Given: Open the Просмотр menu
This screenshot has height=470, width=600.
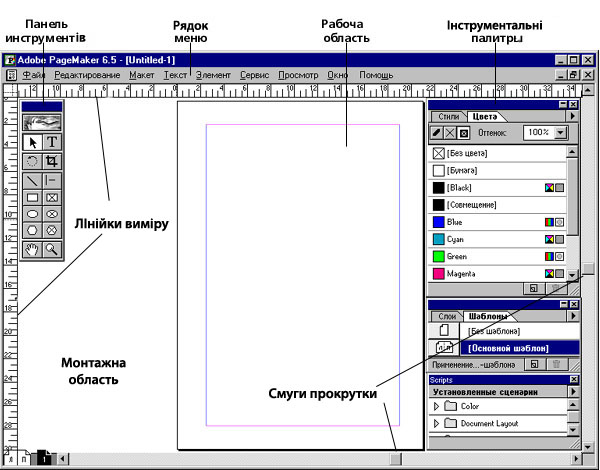Looking at the screenshot, I should (298, 75).
